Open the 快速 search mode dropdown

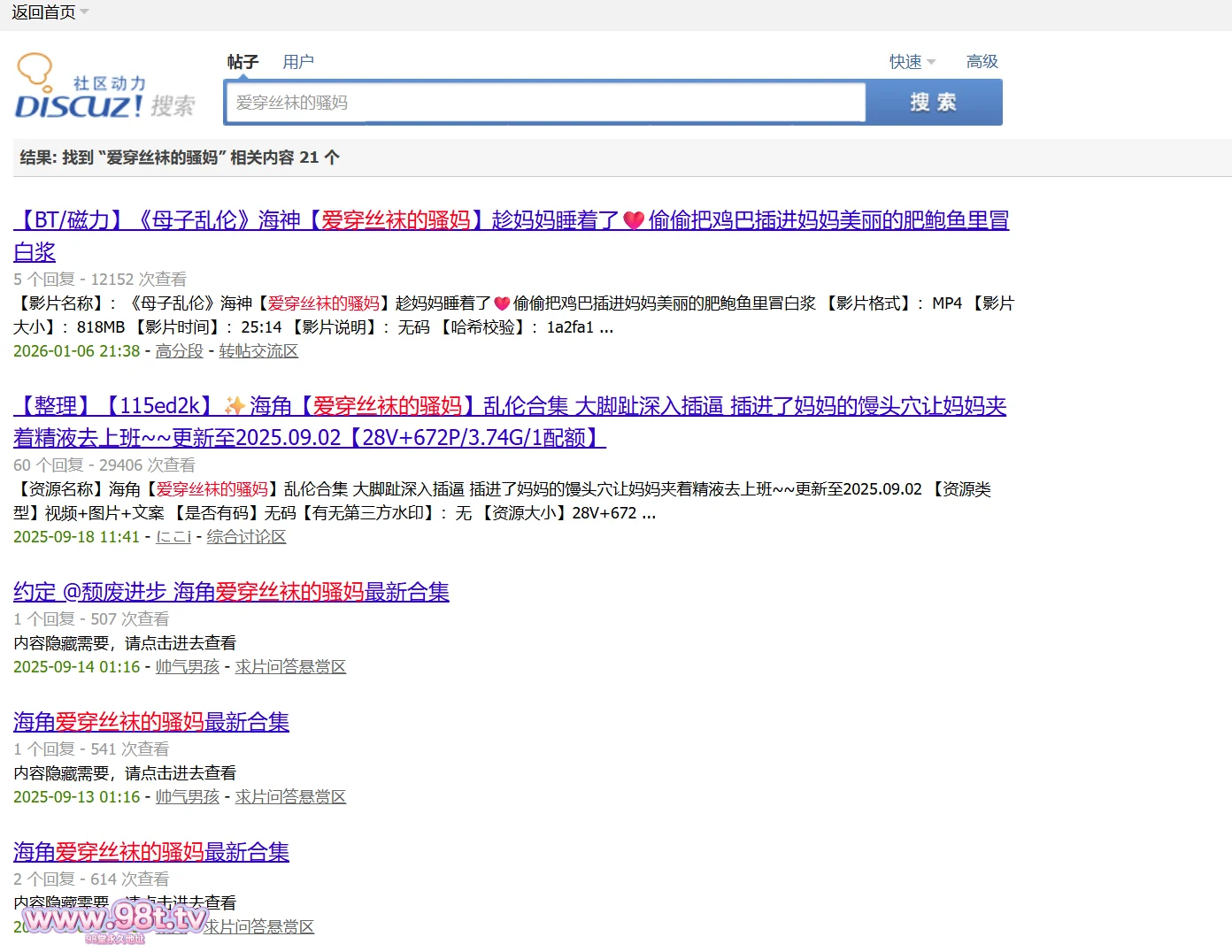(912, 62)
